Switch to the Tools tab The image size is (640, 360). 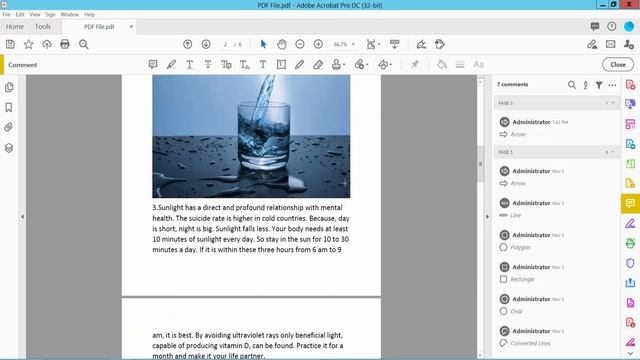43,27
